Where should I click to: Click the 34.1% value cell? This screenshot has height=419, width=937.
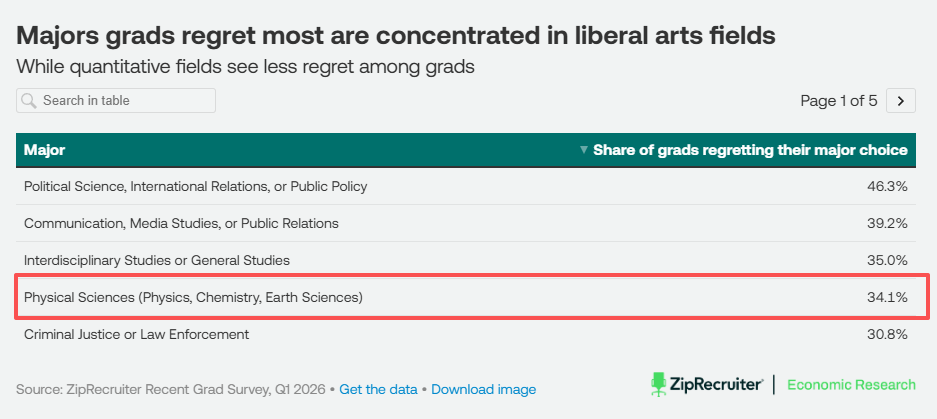click(x=887, y=297)
